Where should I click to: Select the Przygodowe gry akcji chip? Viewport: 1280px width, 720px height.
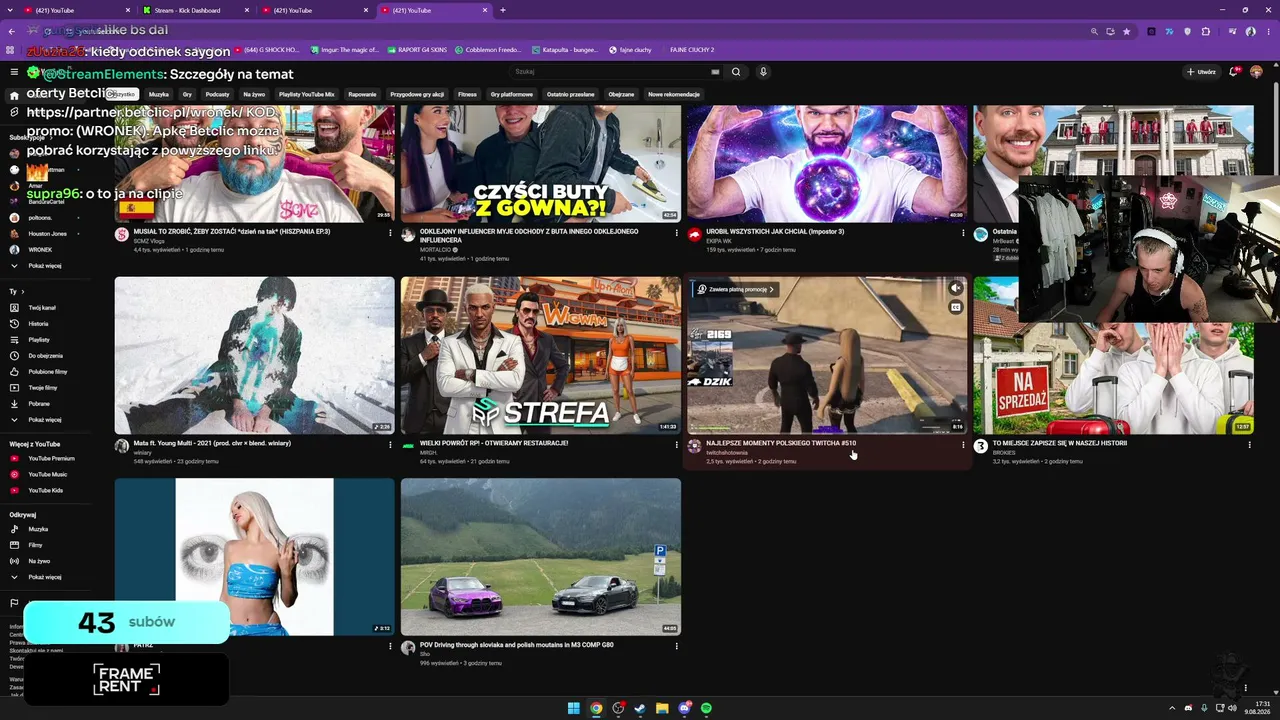pyautogui.click(x=417, y=94)
